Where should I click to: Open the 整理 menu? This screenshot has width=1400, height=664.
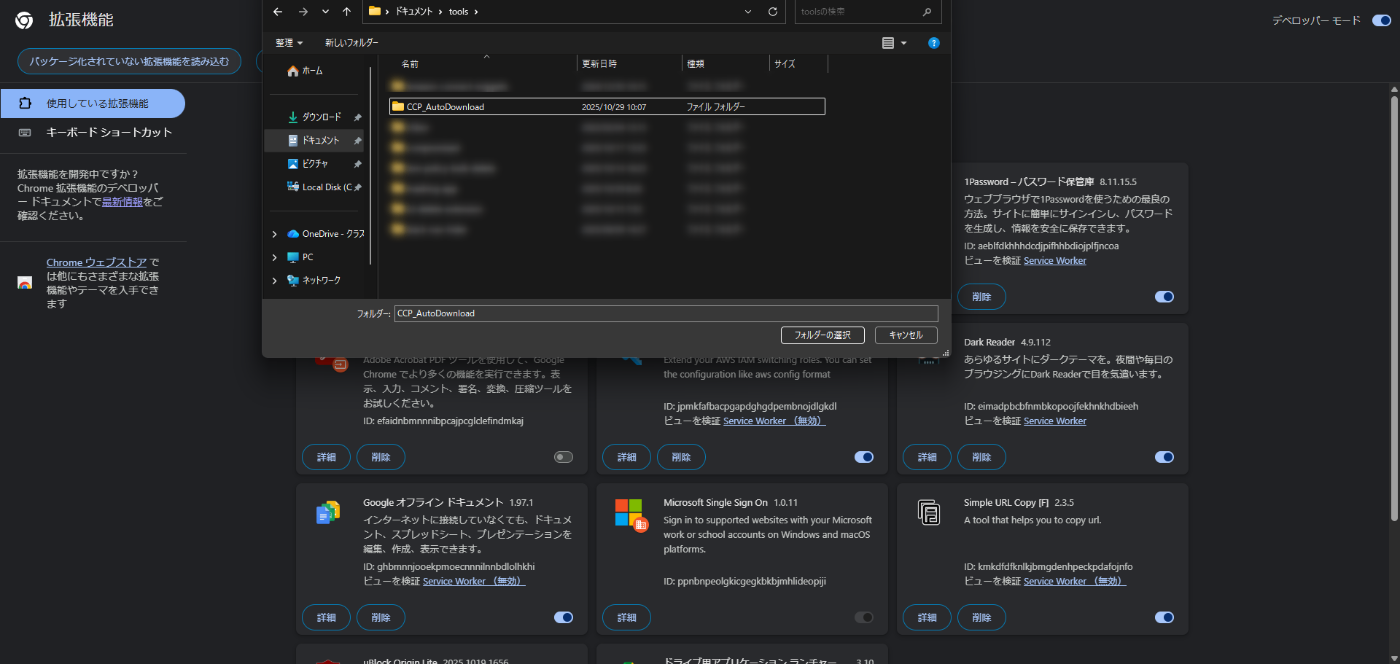tap(289, 43)
